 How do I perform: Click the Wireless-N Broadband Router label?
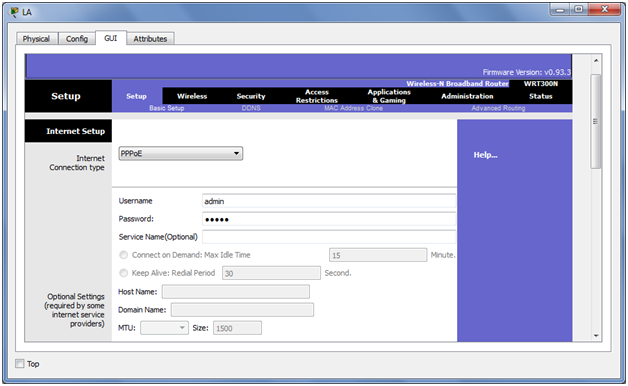click(457, 83)
